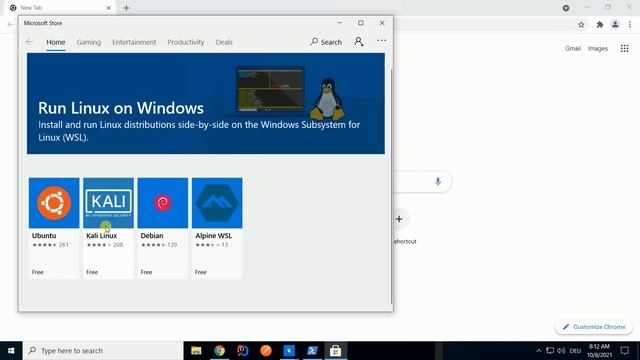Open the Ubuntu app tile
Image resolution: width=640 pixels, height=360 pixels.
click(54, 227)
